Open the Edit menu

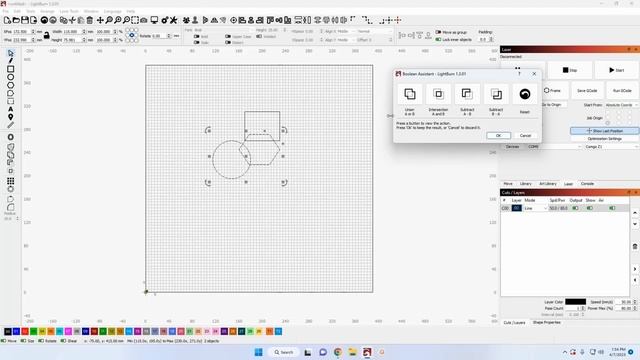pyautogui.click(x=17, y=11)
